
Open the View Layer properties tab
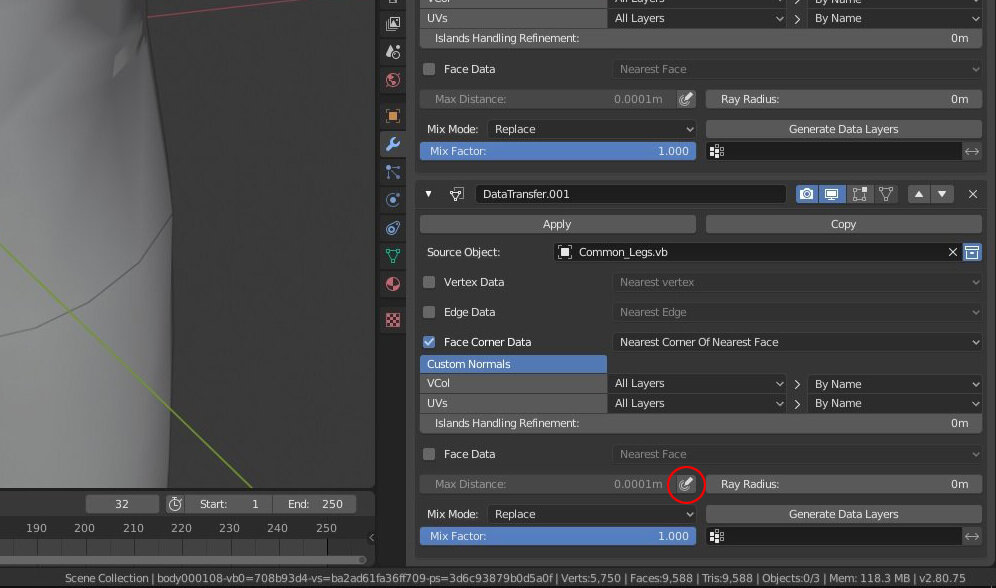pyautogui.click(x=393, y=24)
